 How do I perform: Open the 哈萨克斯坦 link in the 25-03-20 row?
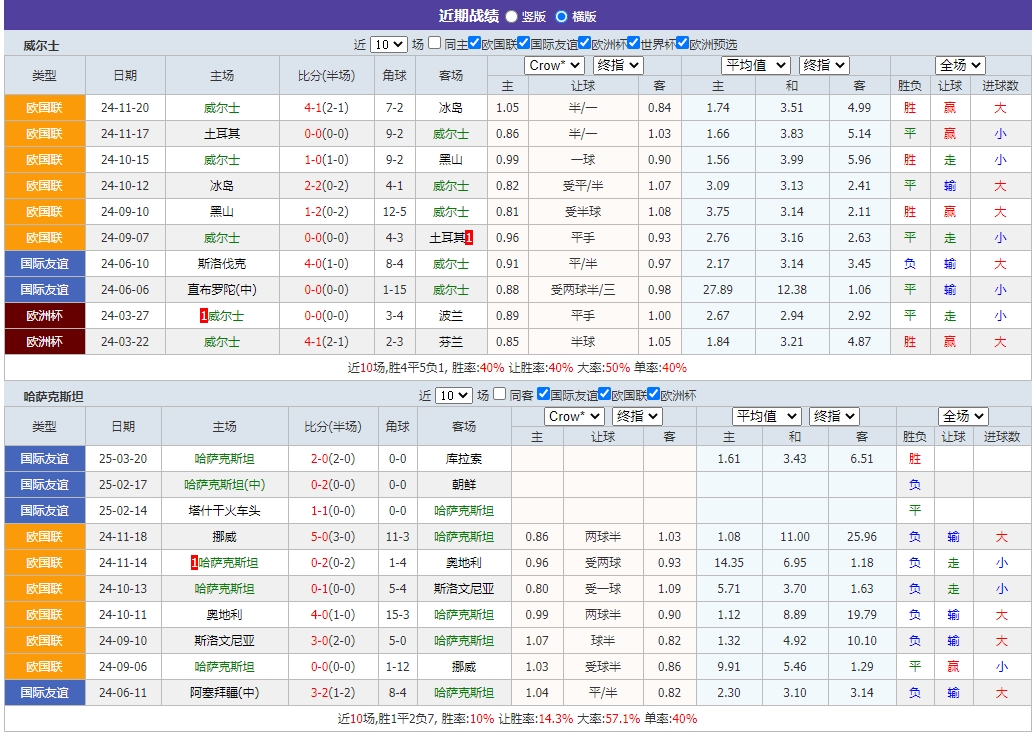(x=222, y=459)
